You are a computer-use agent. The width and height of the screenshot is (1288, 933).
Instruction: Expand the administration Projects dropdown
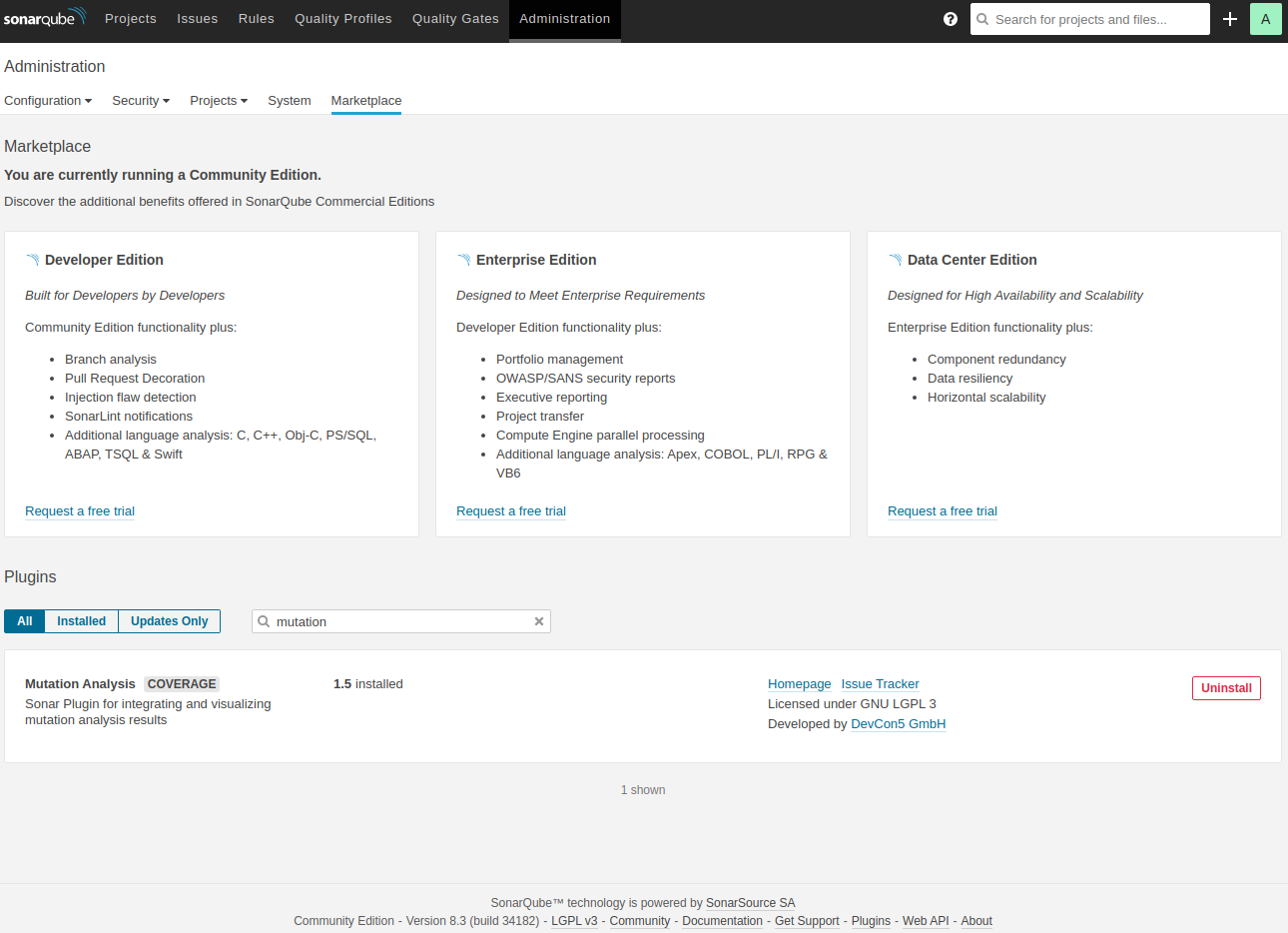click(219, 101)
